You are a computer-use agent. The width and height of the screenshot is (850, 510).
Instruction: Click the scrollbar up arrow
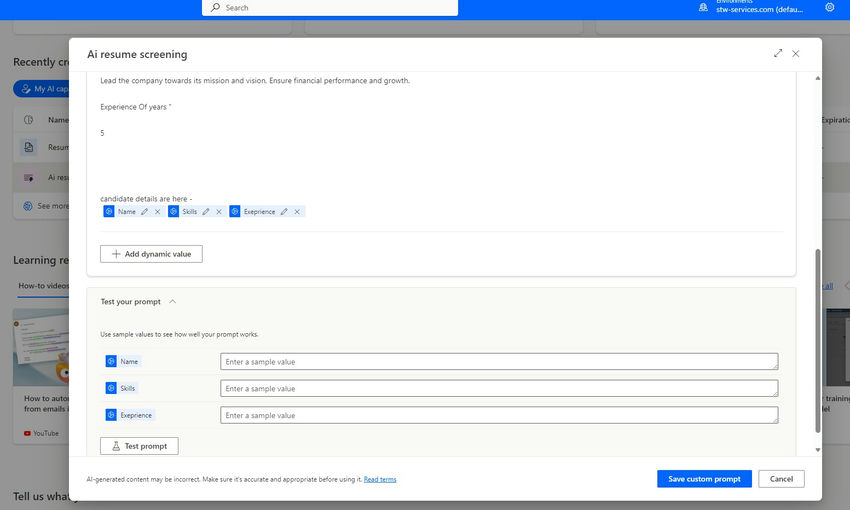[x=818, y=78]
